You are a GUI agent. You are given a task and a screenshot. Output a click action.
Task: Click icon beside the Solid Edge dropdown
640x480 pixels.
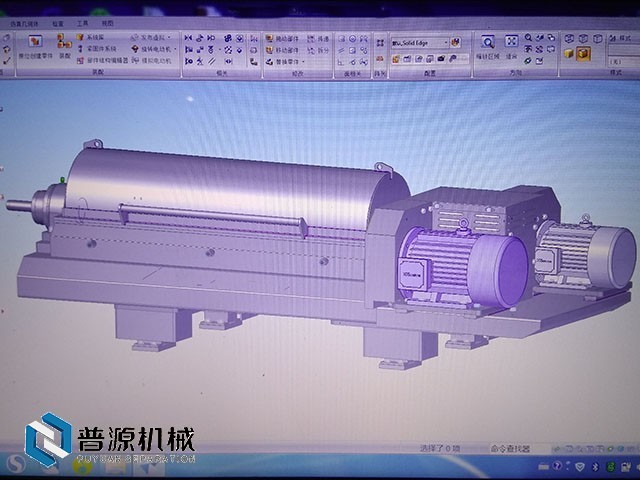(456, 42)
